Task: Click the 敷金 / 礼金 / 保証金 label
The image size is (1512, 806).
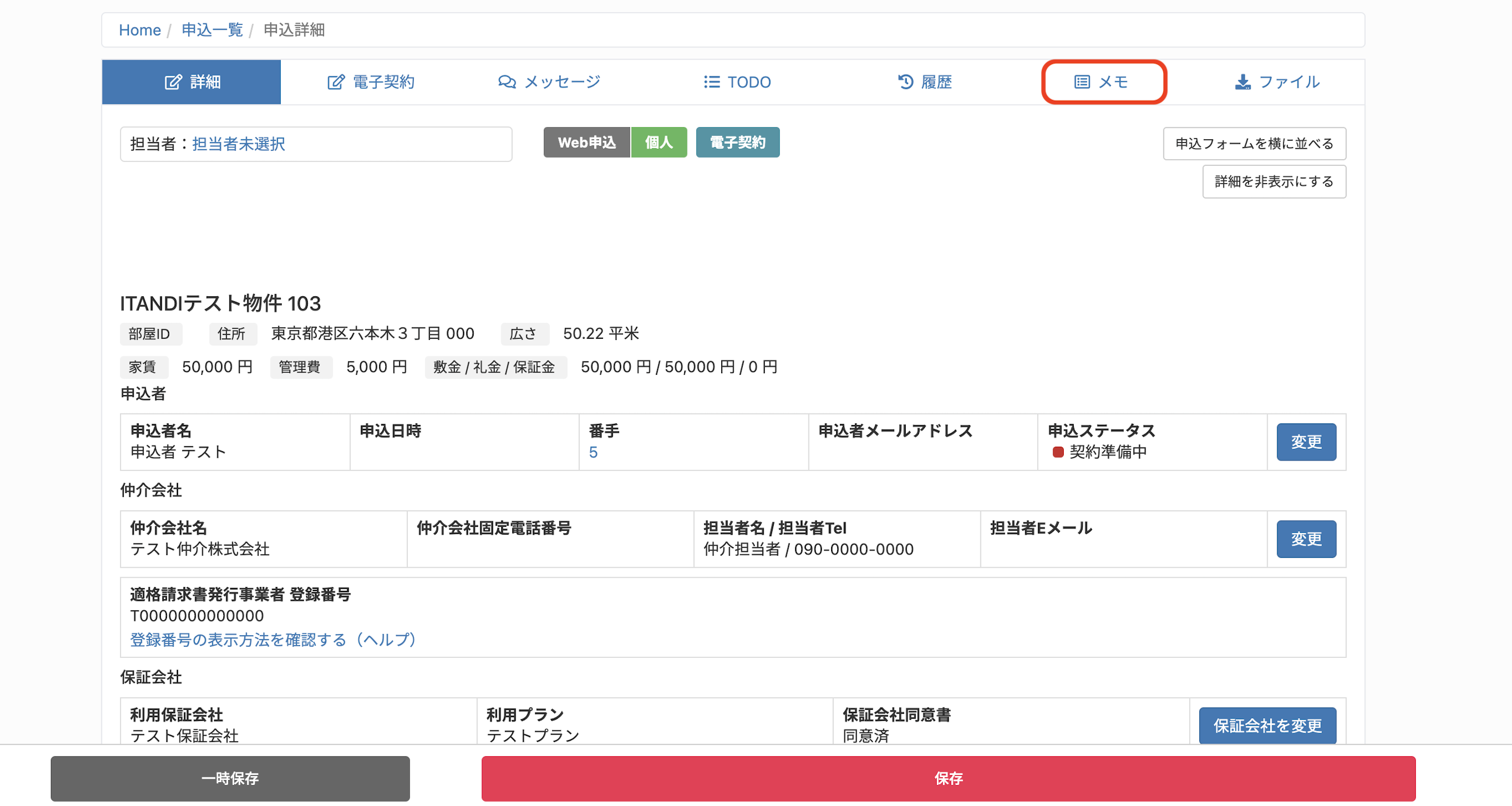Action: coord(495,368)
